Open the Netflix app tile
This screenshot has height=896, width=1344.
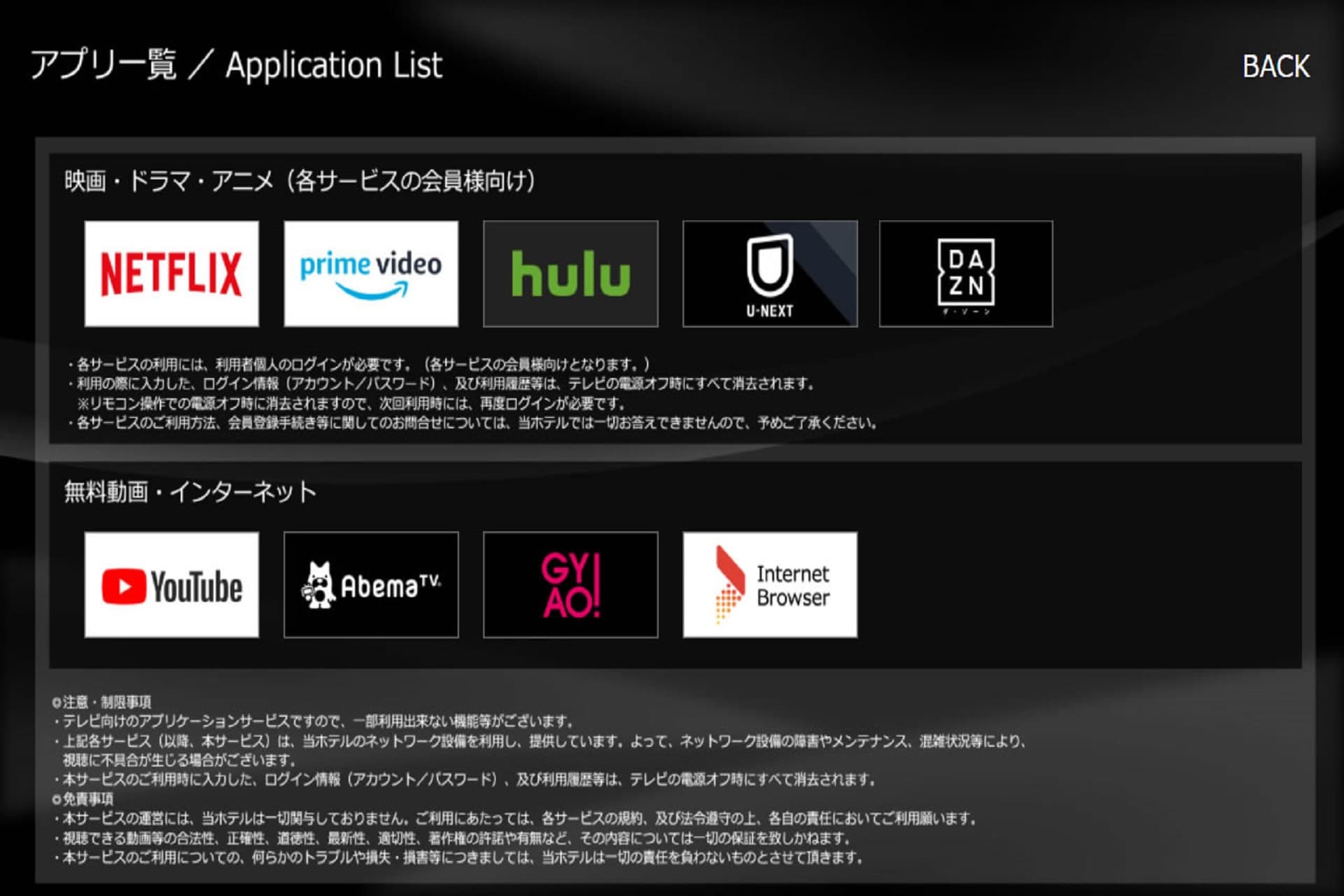pos(171,274)
